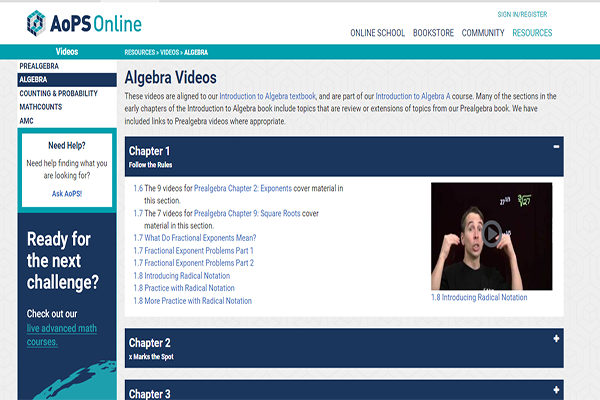The height and width of the screenshot is (400, 600).
Task: Open the Online School menu
Action: coord(377,33)
